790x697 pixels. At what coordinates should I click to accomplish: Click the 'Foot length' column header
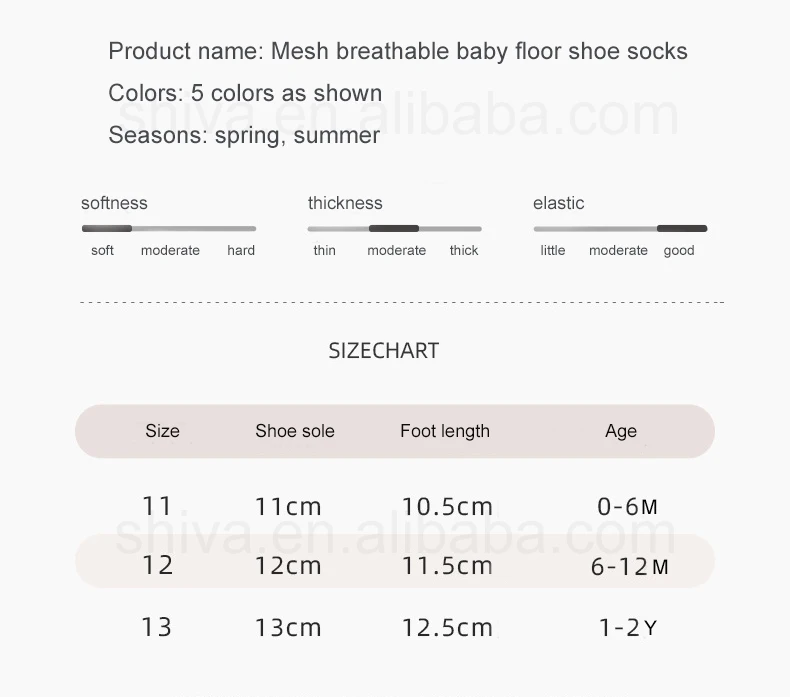pyautogui.click(x=445, y=431)
